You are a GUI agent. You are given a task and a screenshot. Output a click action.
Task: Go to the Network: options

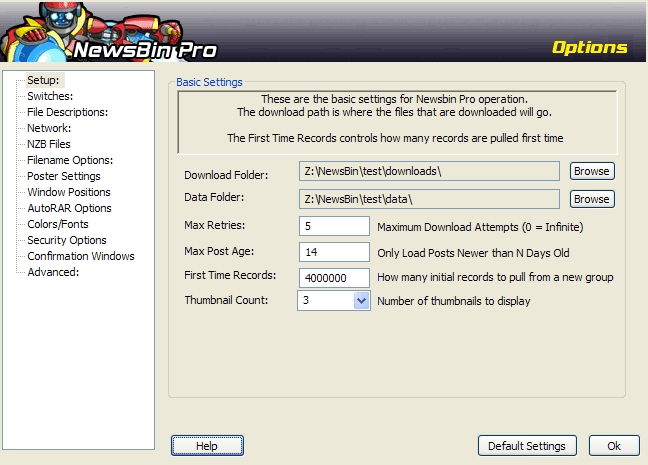[49, 128]
